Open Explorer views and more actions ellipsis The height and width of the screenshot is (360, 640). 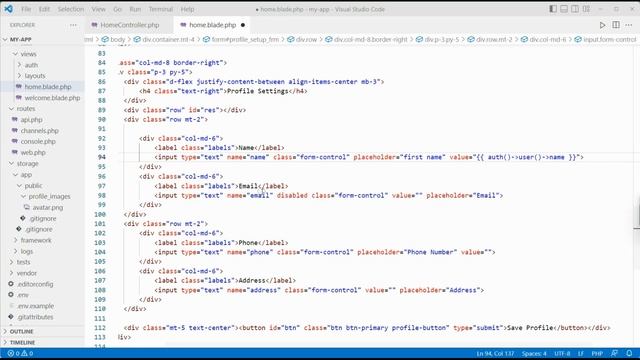tap(73, 25)
